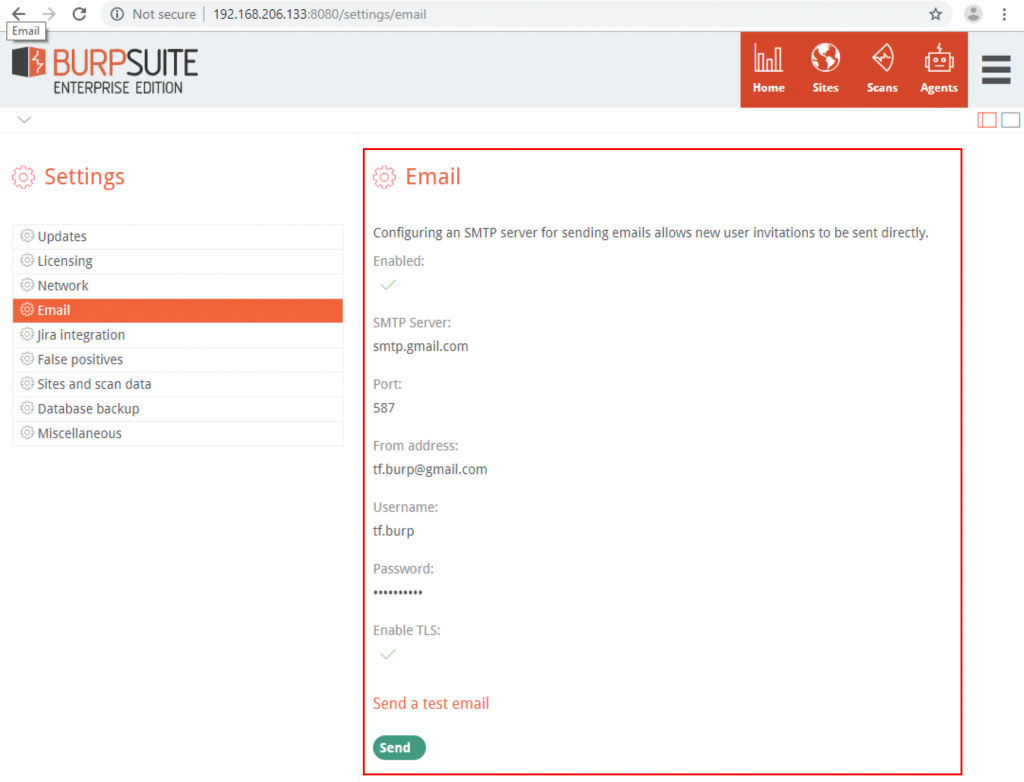The width and height of the screenshot is (1024, 782).
Task: Reload the page in the browser
Action: pos(80,14)
